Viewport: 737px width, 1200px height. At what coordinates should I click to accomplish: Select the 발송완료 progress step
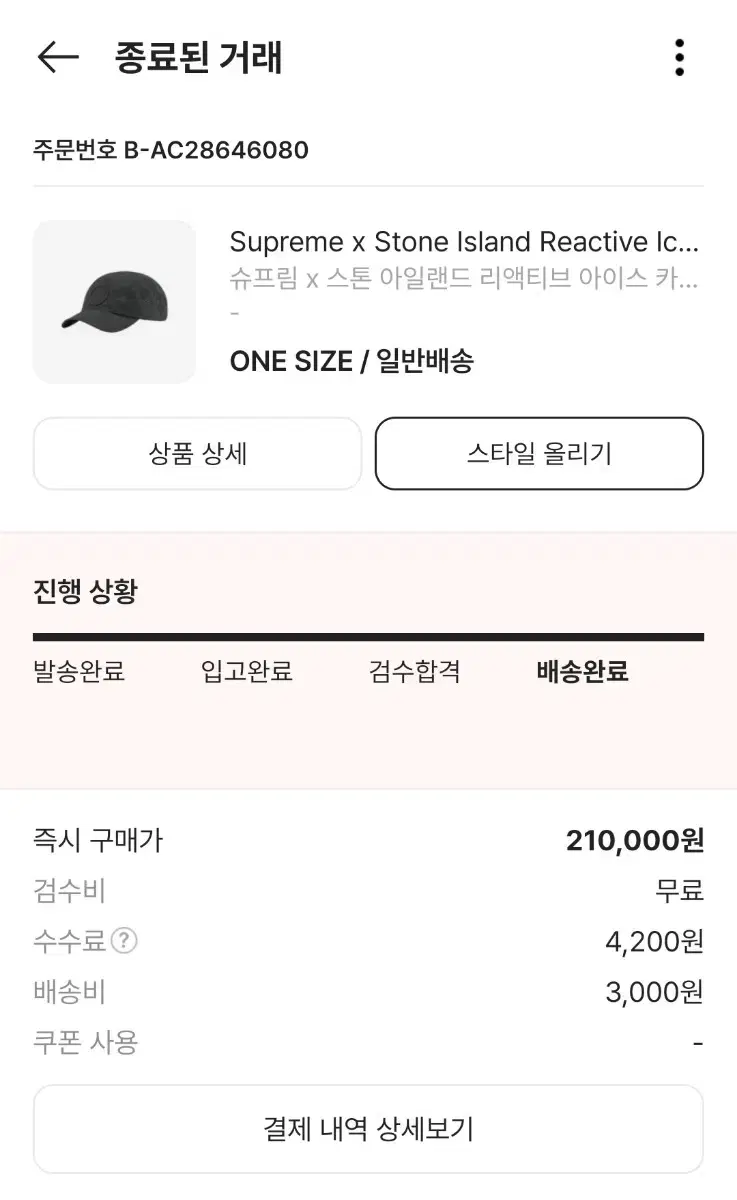click(x=79, y=671)
